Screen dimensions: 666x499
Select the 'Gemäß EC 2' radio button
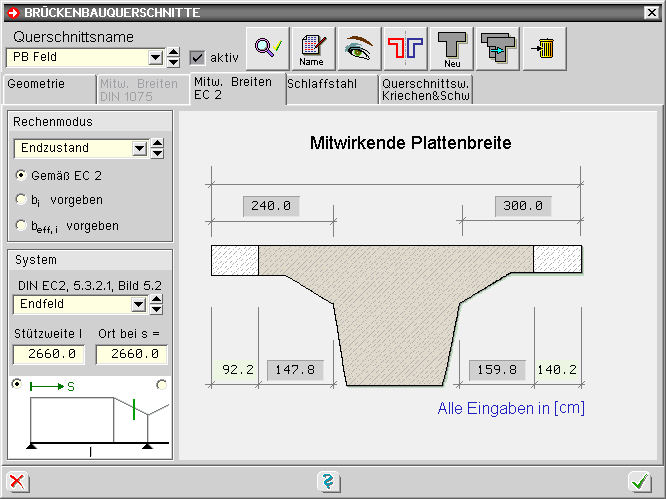(21, 175)
